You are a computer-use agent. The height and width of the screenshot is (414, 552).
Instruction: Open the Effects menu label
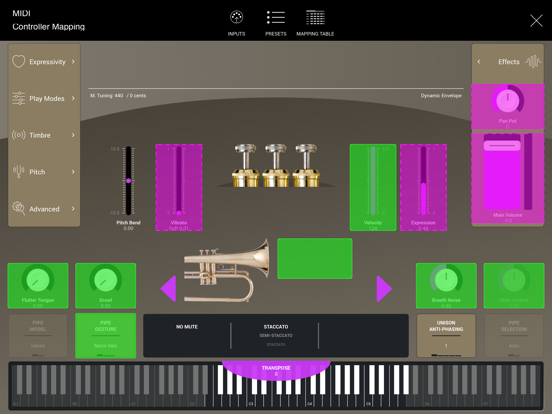tap(509, 62)
